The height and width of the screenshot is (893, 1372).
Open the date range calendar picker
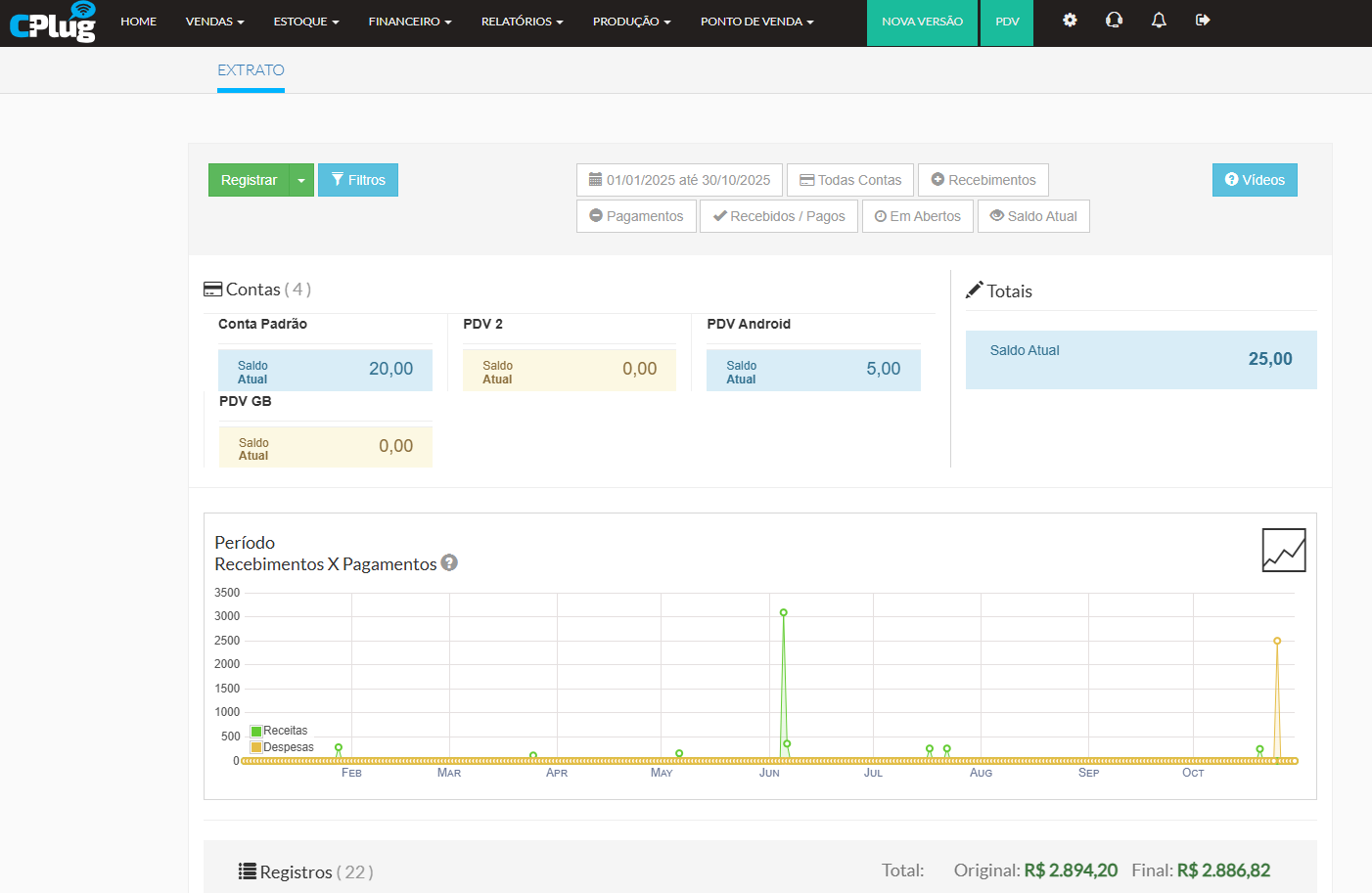click(x=679, y=180)
